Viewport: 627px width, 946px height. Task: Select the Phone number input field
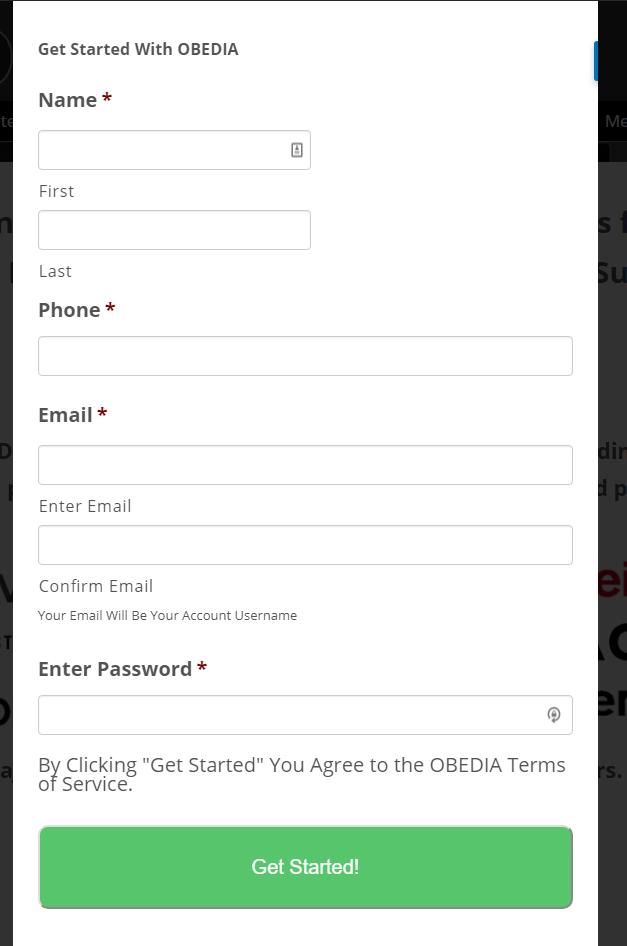(x=305, y=356)
